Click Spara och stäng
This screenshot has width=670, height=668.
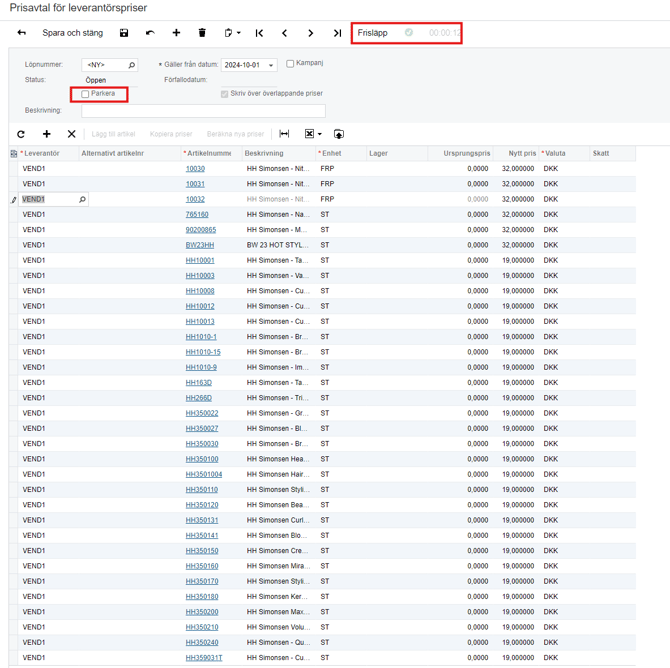tap(72, 33)
